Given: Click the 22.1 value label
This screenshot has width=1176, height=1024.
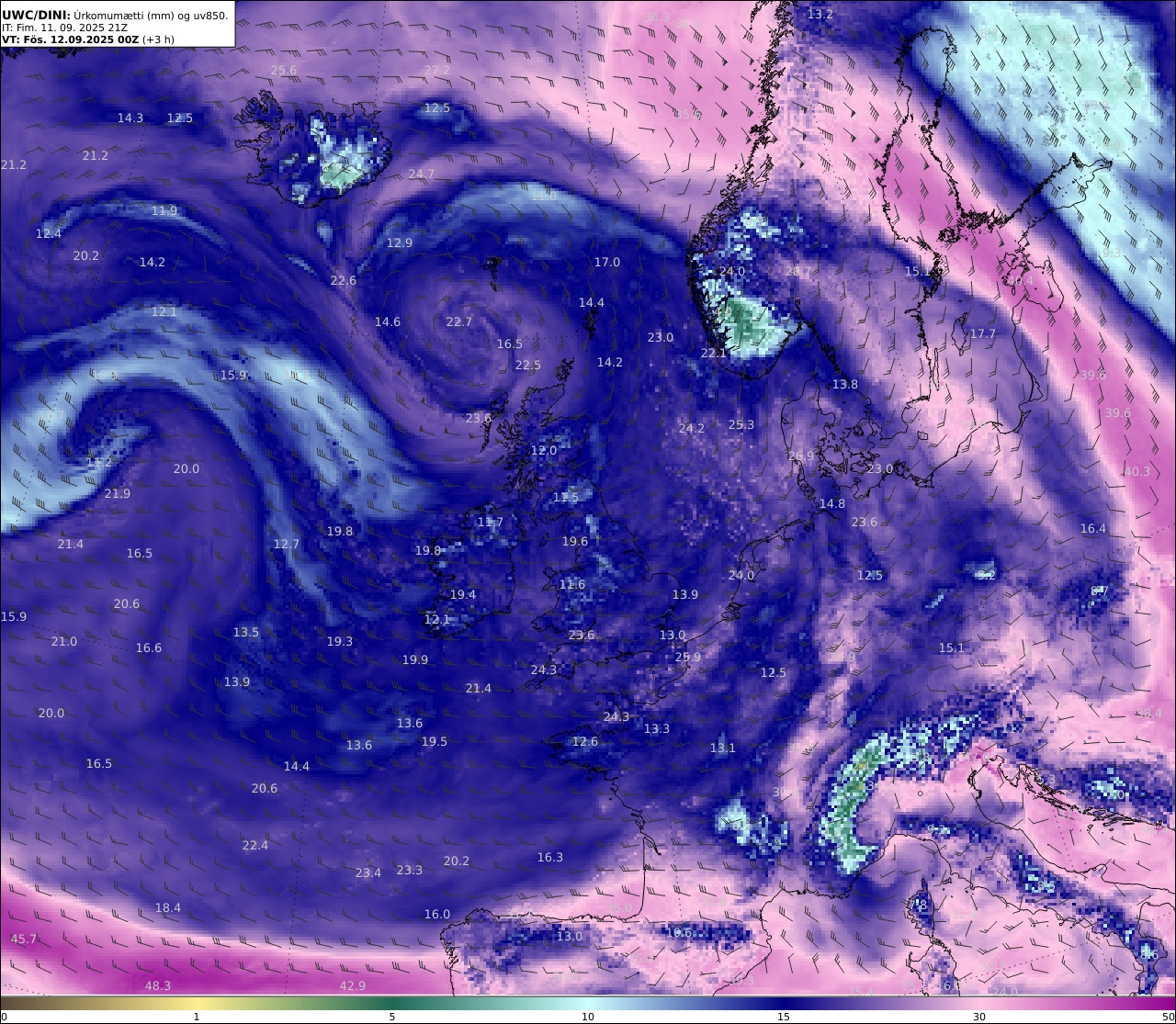Looking at the screenshot, I should tap(714, 354).
